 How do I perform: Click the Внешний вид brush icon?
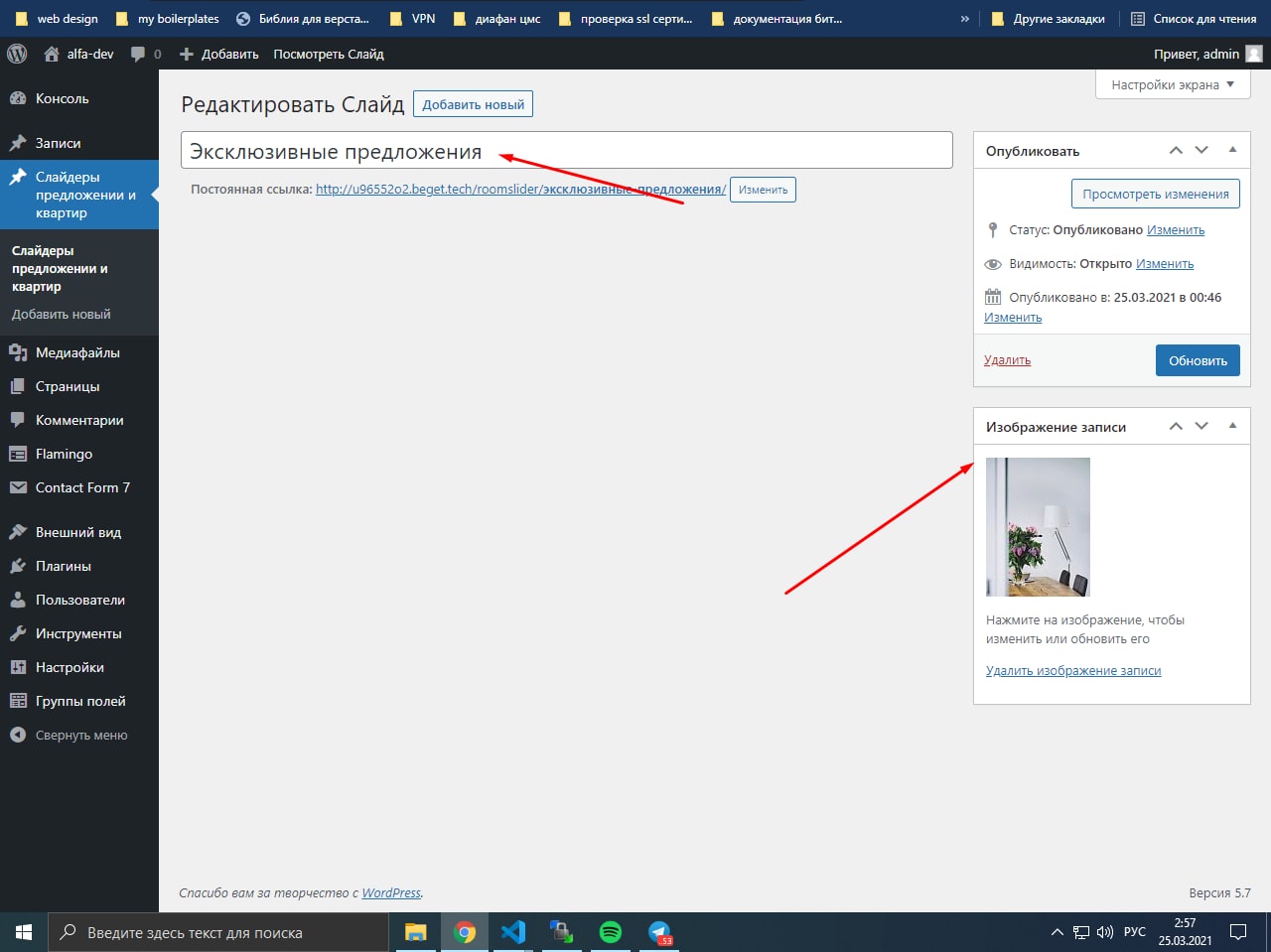coord(18,532)
